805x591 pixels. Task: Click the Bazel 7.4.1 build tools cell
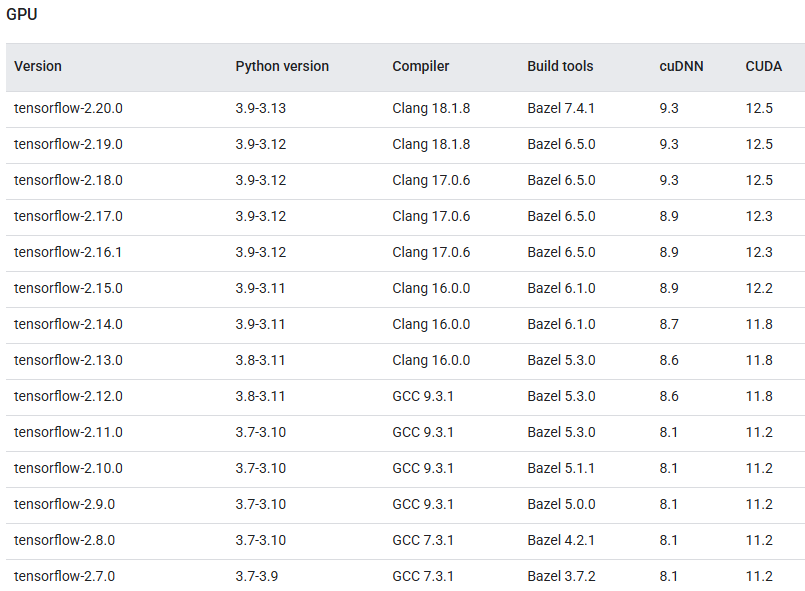point(561,108)
